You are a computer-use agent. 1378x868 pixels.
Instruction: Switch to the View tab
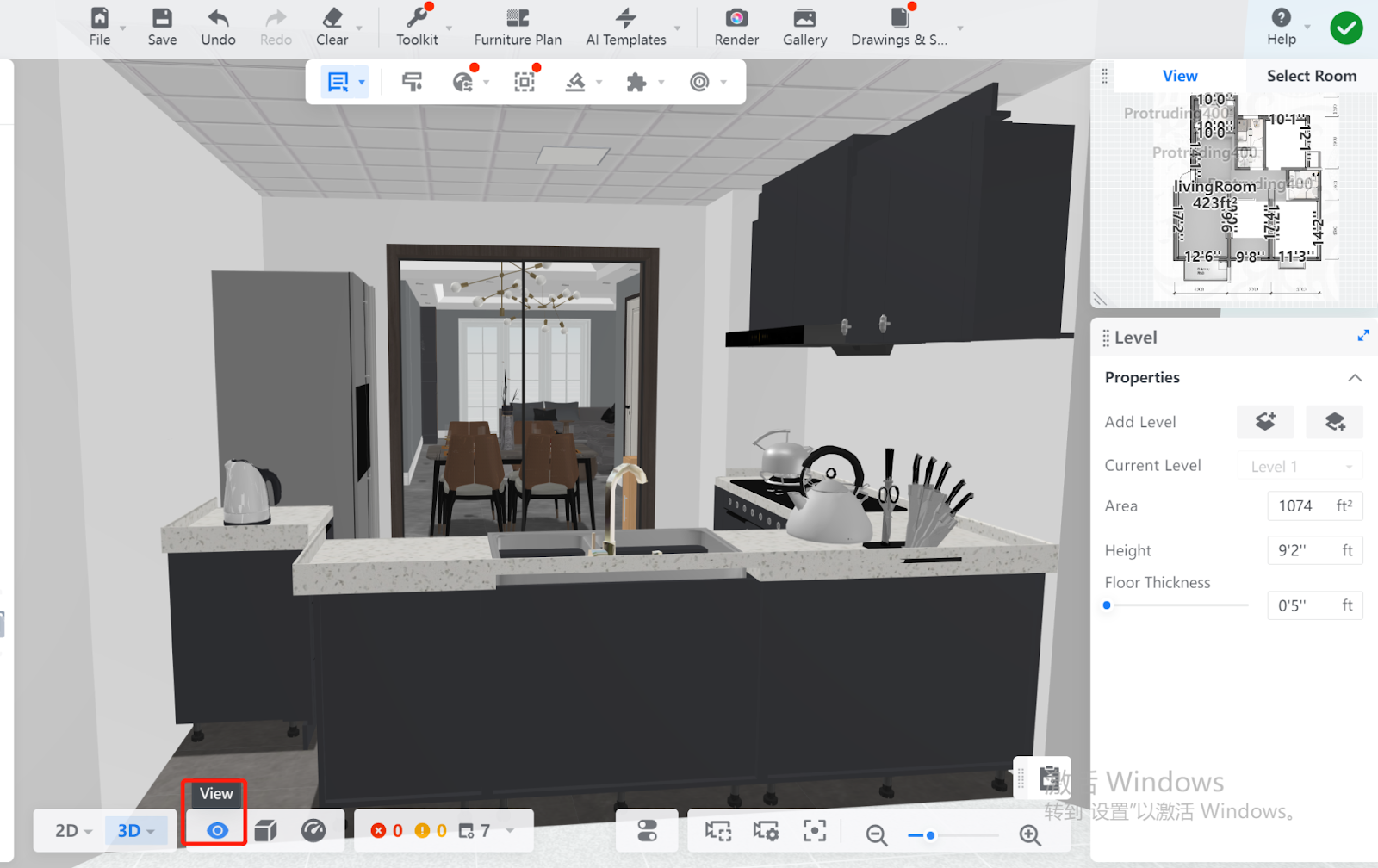click(x=1180, y=76)
